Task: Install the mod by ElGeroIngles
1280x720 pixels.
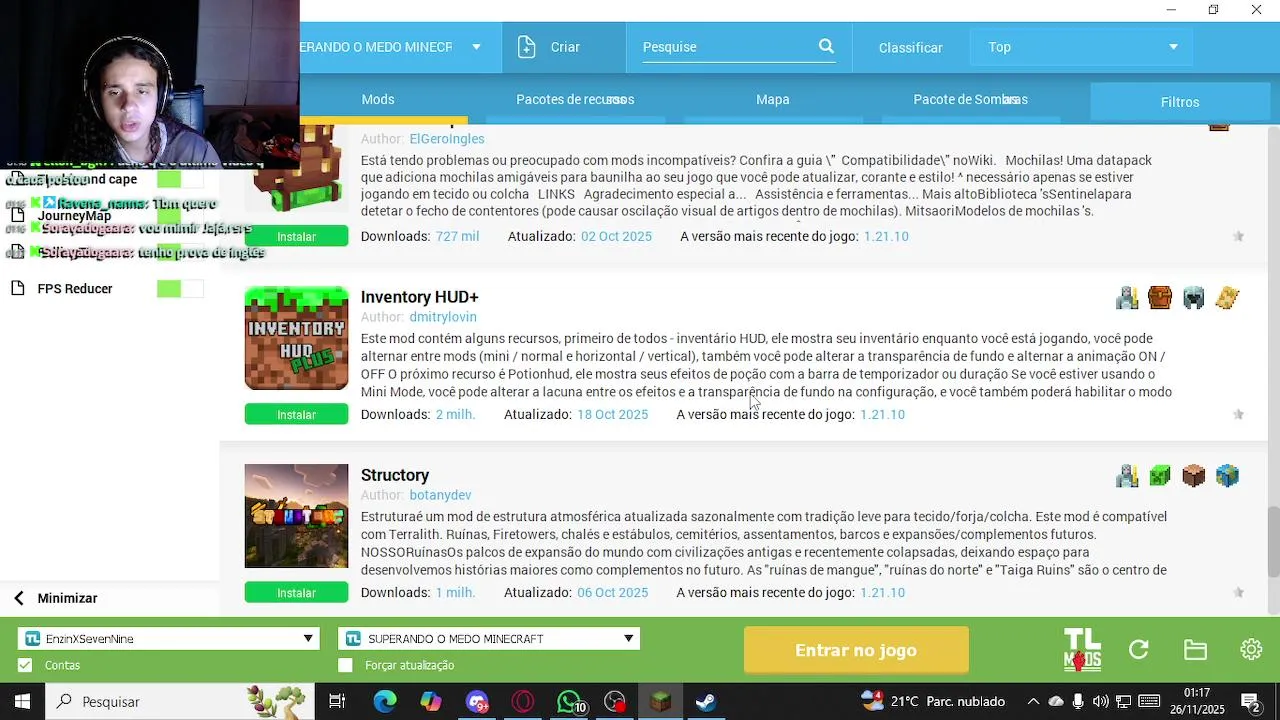Action: pyautogui.click(x=296, y=236)
